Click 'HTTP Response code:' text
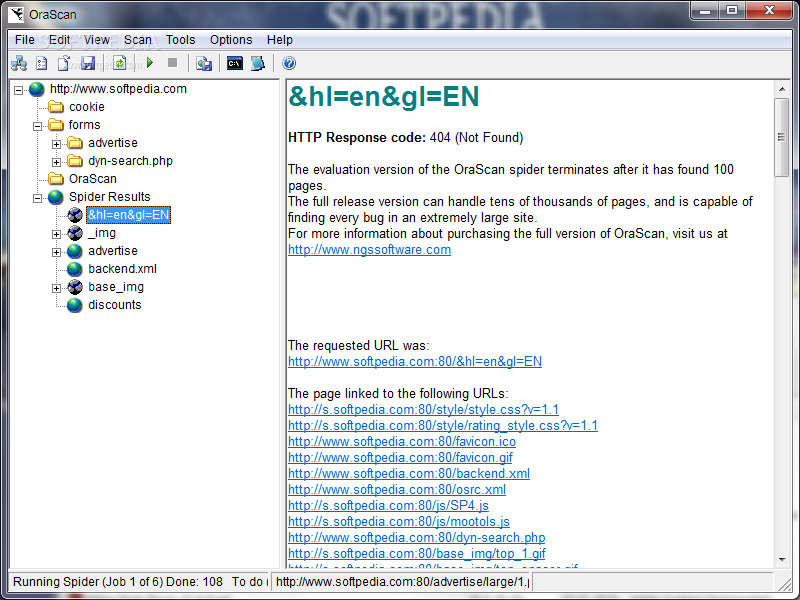This screenshot has height=600, width=800. pyautogui.click(x=357, y=138)
